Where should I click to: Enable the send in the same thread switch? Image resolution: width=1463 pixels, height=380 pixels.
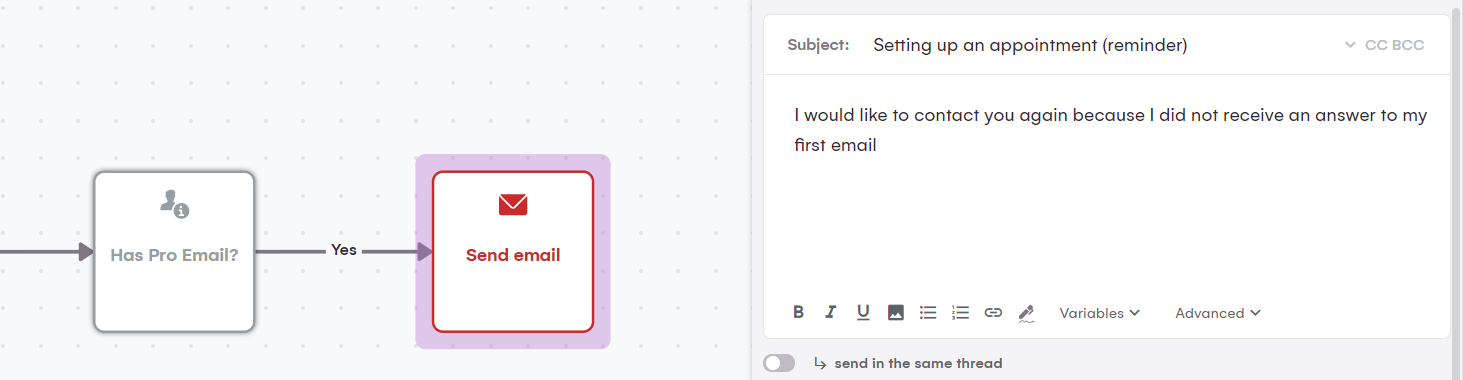point(779,363)
